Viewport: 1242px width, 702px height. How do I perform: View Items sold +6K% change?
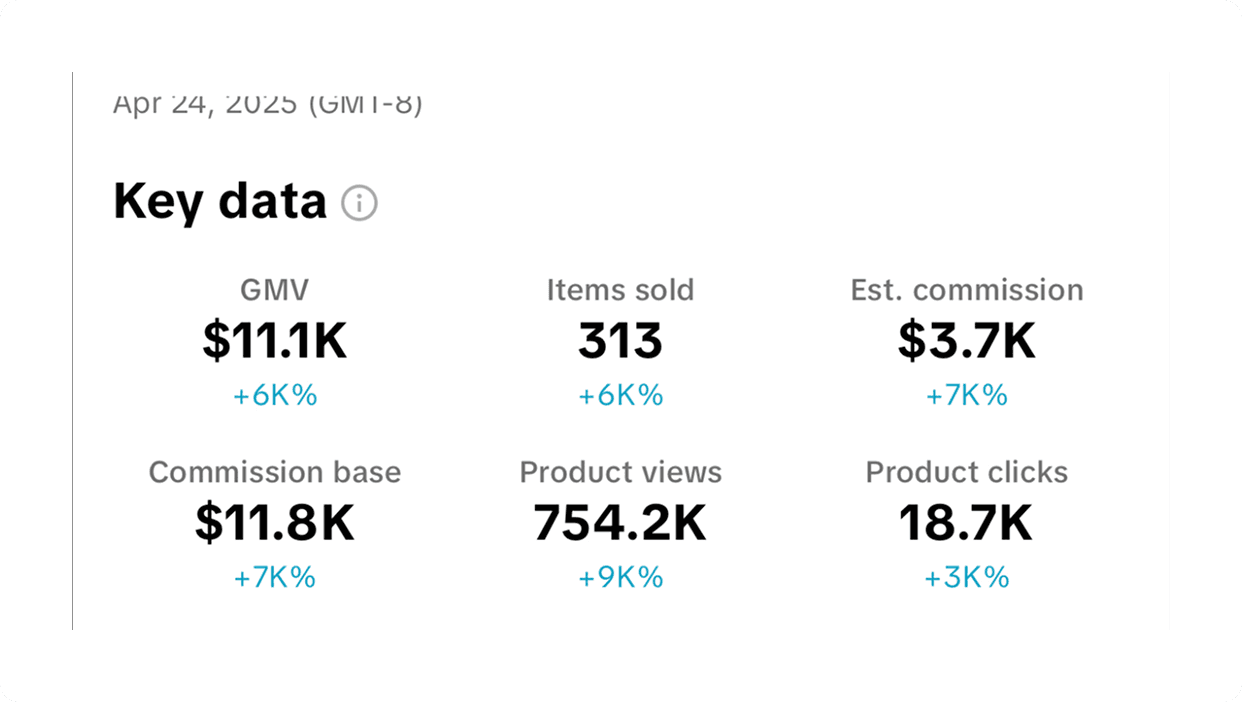620,396
